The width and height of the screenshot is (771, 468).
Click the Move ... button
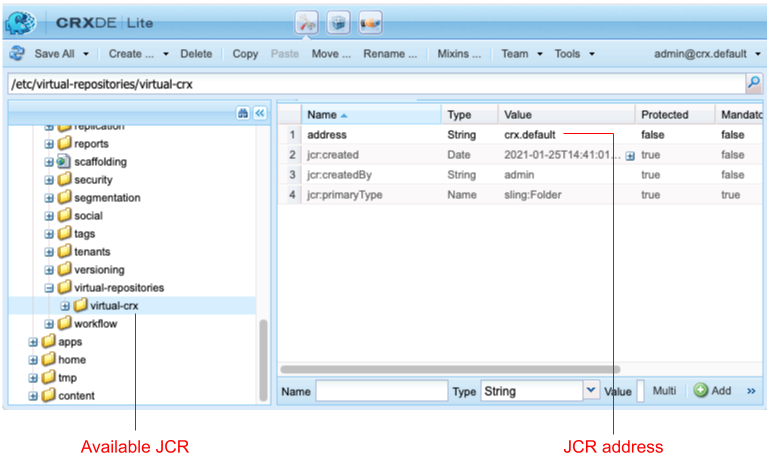coord(331,54)
